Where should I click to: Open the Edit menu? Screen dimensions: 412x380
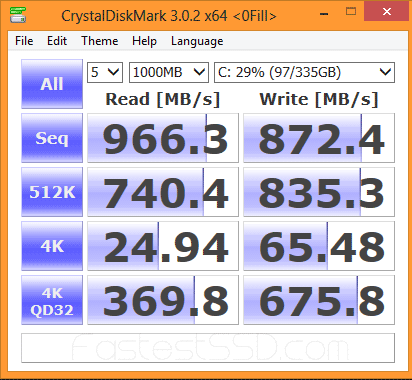point(57,41)
